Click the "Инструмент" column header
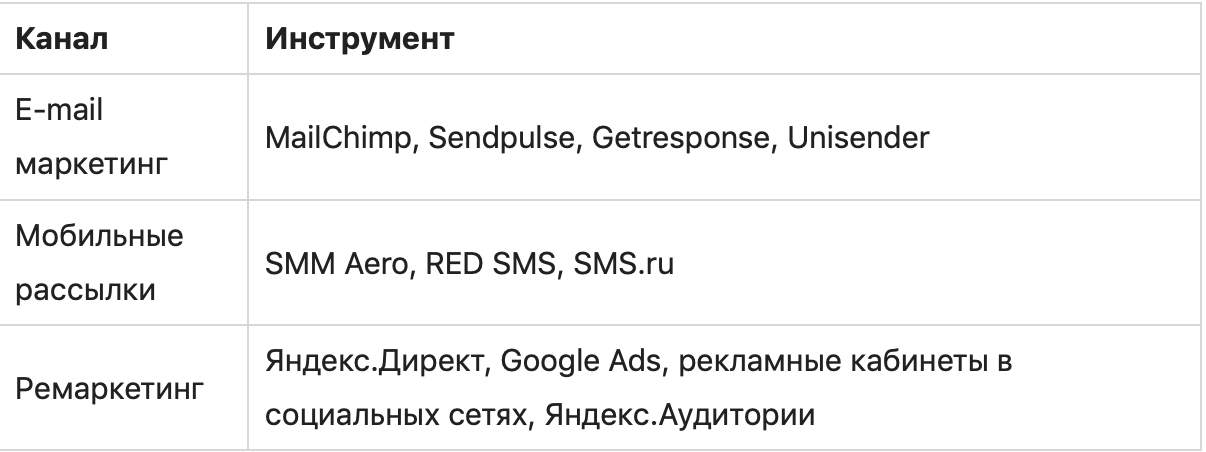This screenshot has width=1206, height=452. tap(359, 42)
